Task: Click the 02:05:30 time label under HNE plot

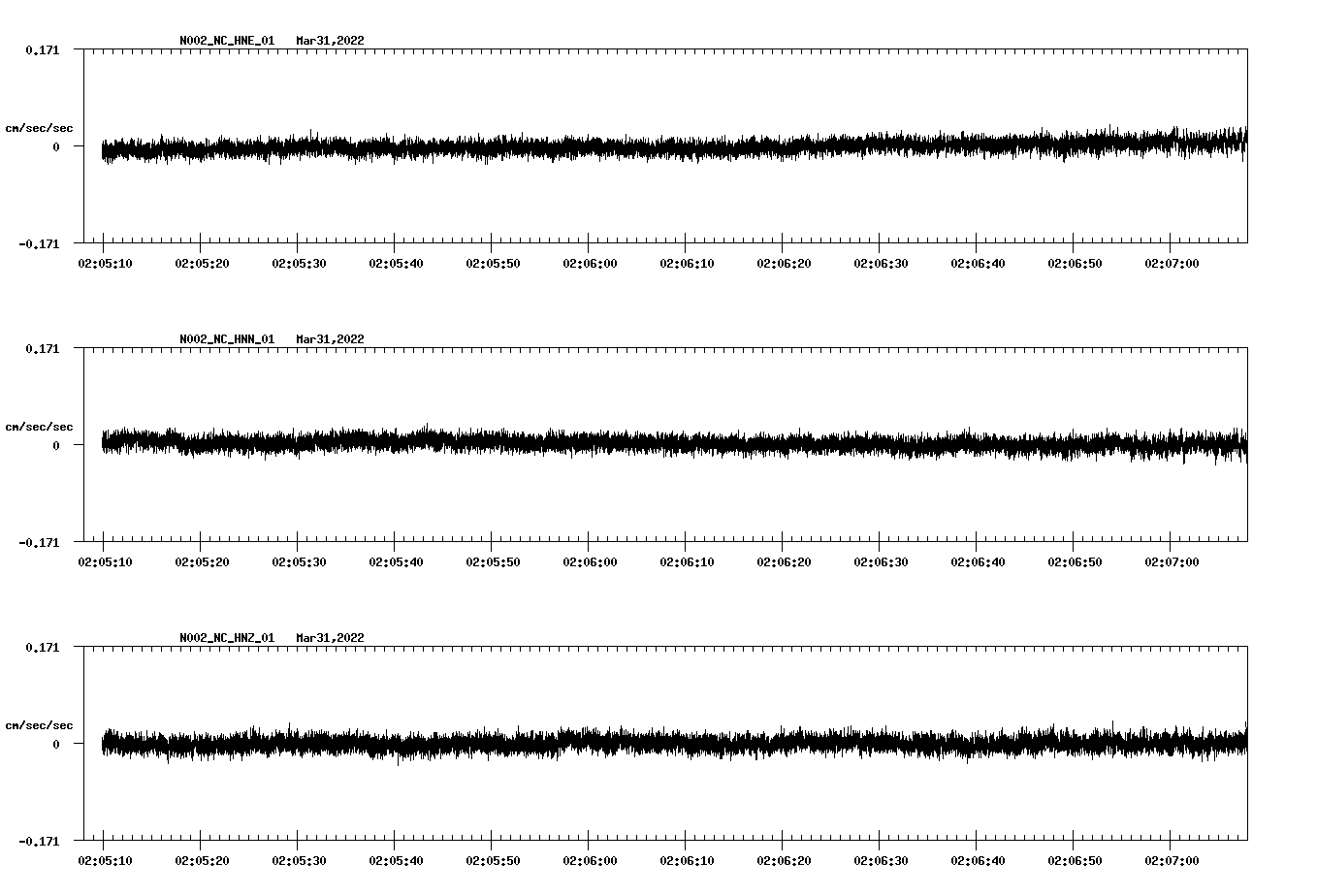Action: point(299,263)
